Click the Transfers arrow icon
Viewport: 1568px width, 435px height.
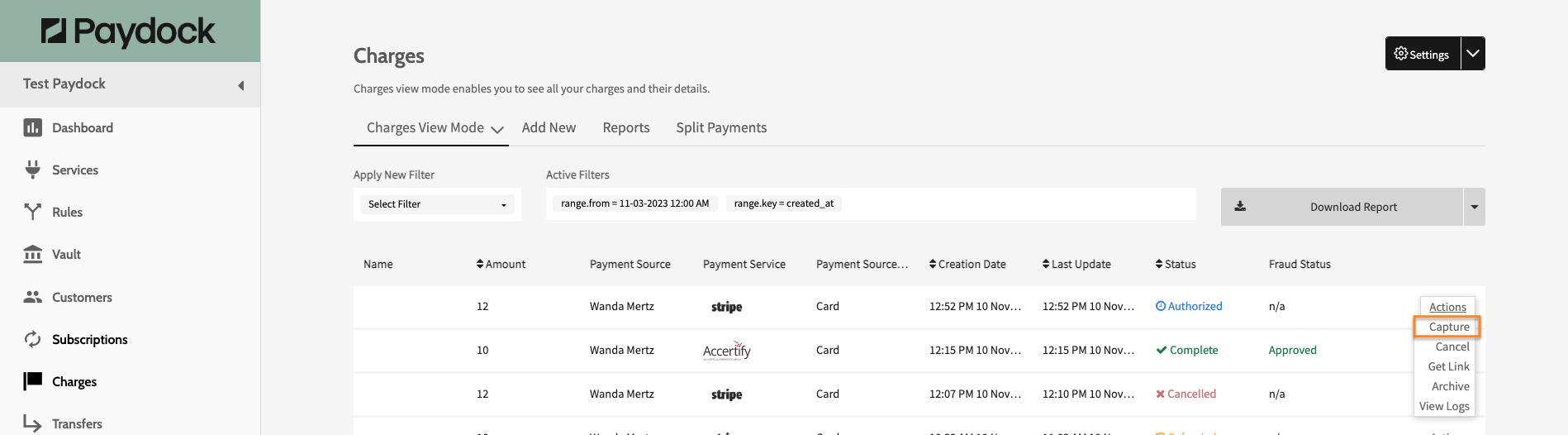click(x=33, y=423)
